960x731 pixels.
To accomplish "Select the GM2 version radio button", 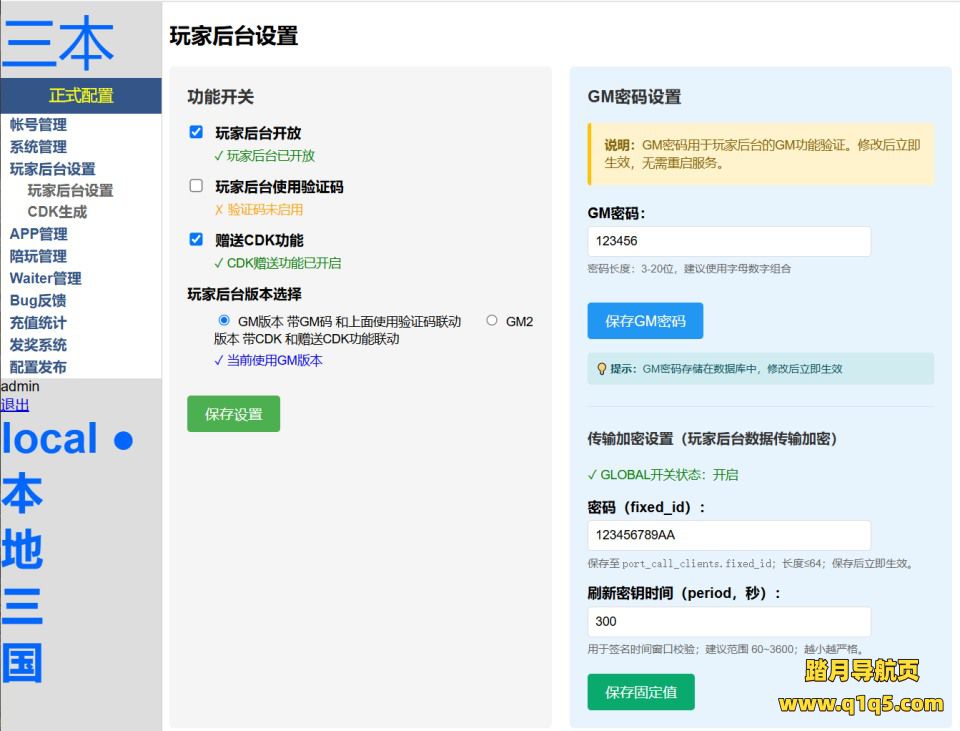I will (490, 319).
